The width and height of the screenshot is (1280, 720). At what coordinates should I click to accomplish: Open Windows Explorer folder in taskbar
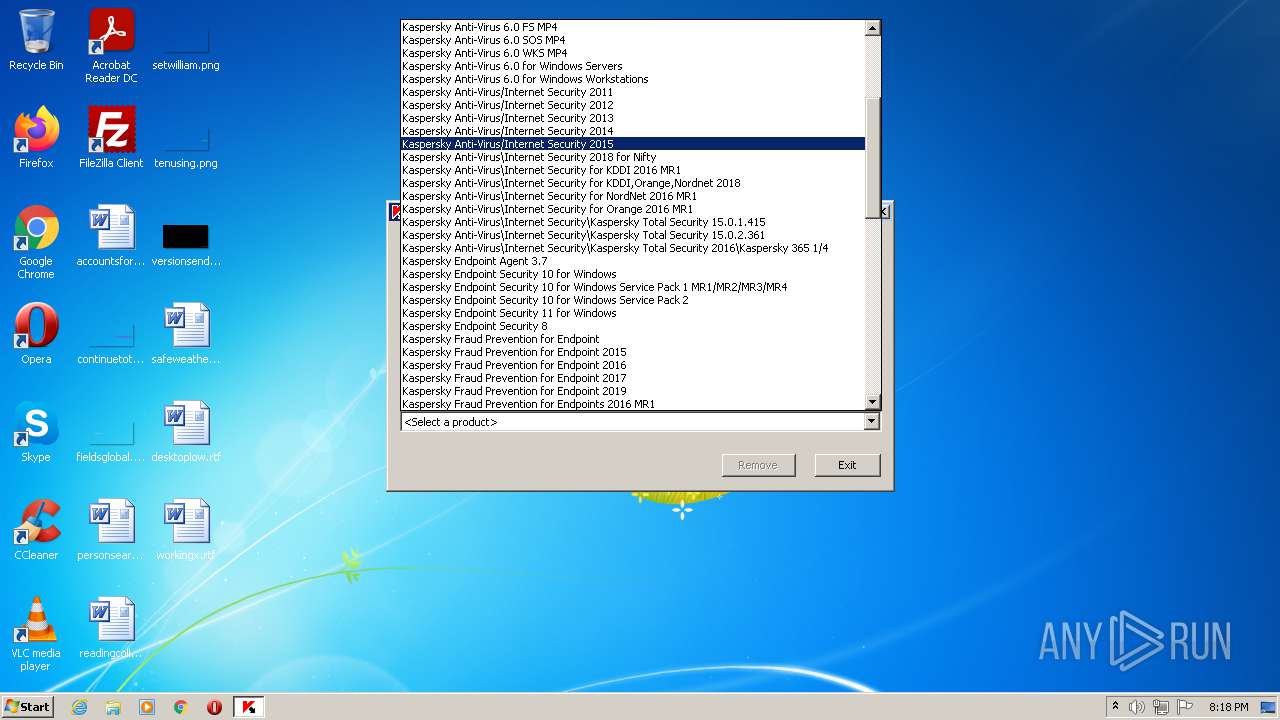[x=113, y=707]
